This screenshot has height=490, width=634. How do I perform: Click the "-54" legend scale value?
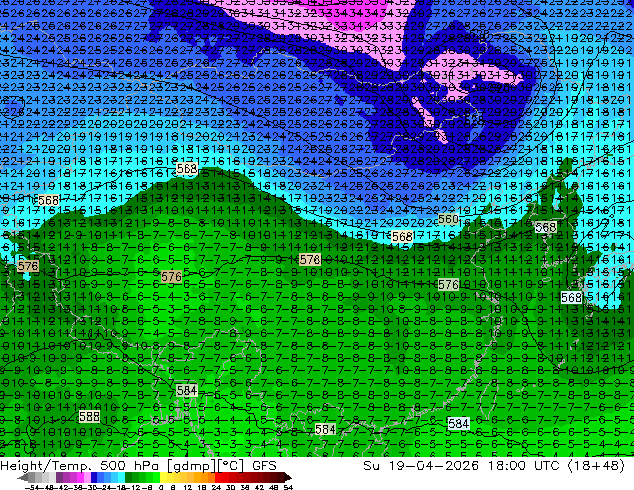[x=33, y=487]
